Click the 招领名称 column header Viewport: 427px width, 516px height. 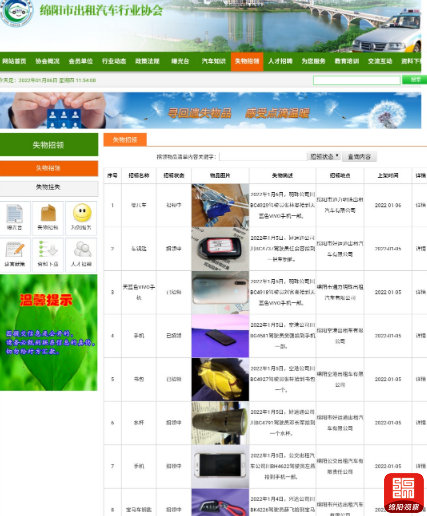point(139,175)
